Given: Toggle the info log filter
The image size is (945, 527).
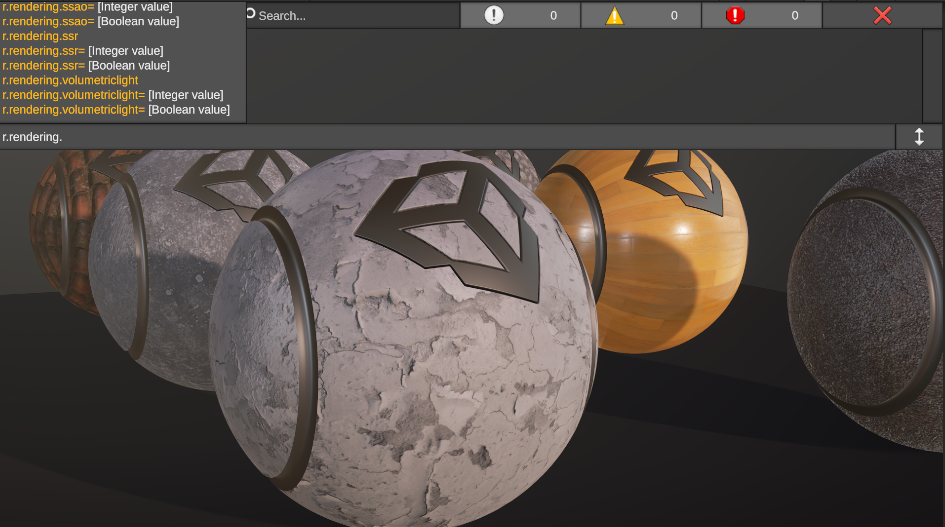Looking at the screenshot, I should [x=520, y=16].
